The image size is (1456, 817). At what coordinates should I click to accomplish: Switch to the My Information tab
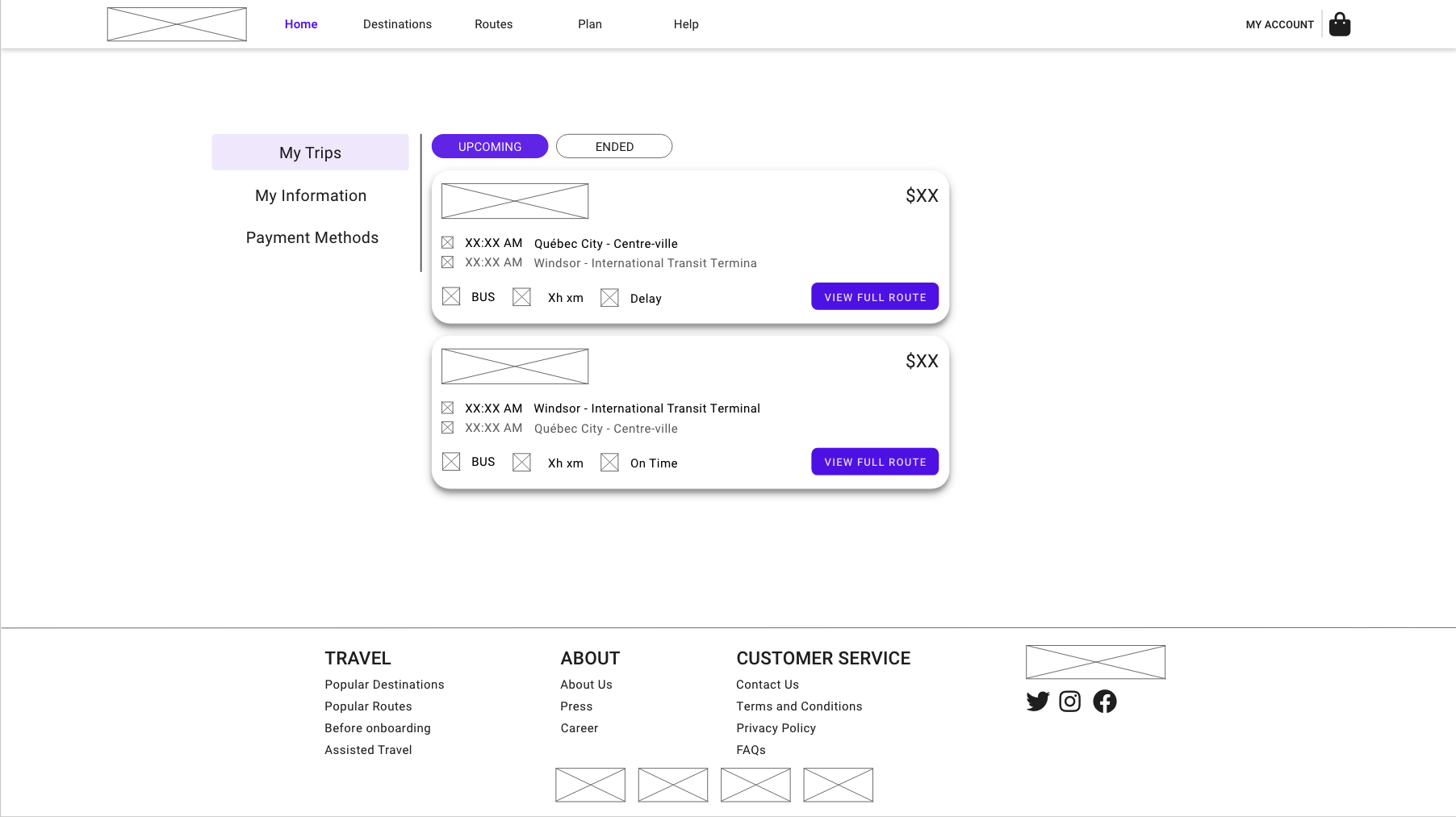click(x=311, y=195)
